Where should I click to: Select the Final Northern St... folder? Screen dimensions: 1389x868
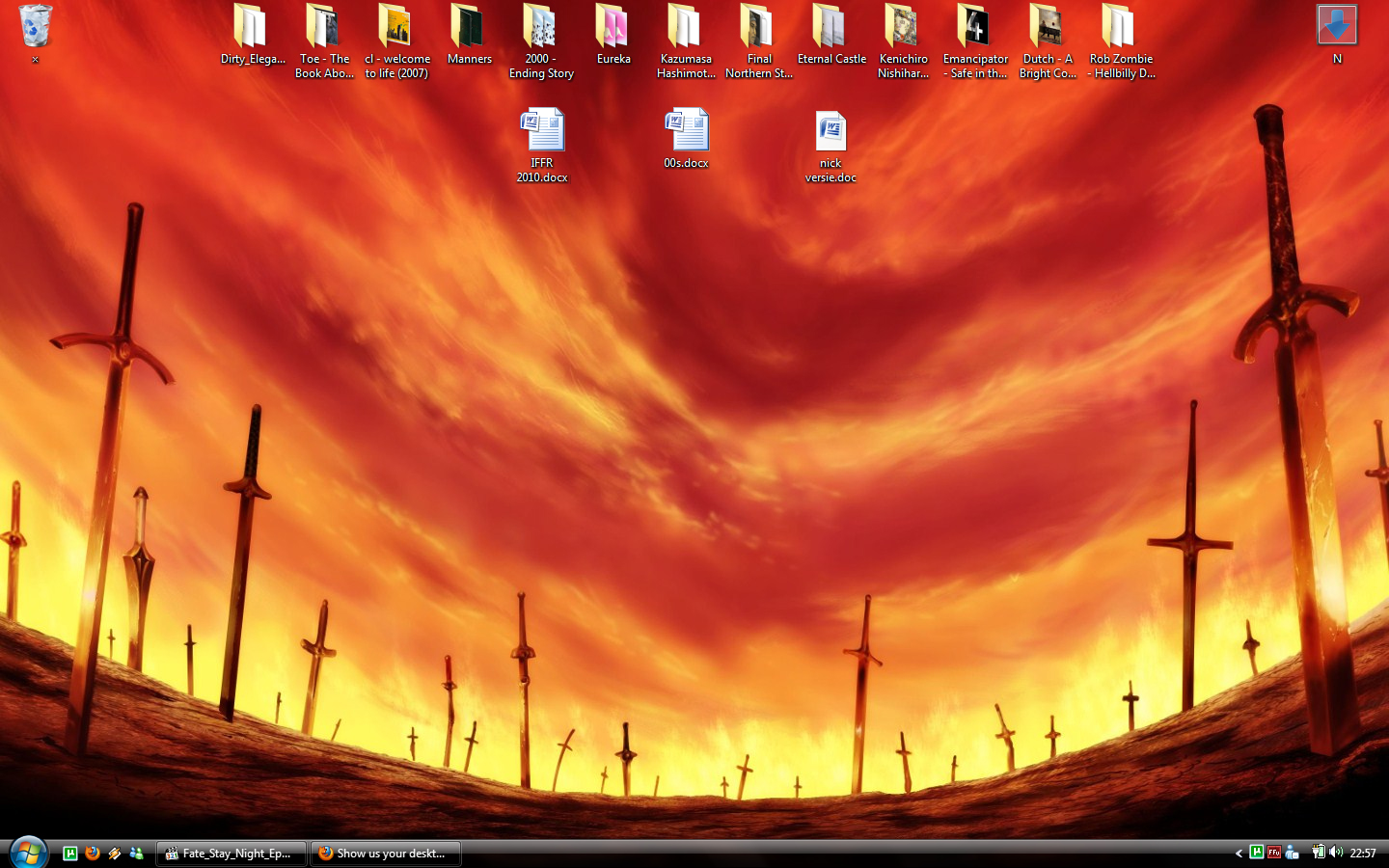[x=758, y=41]
